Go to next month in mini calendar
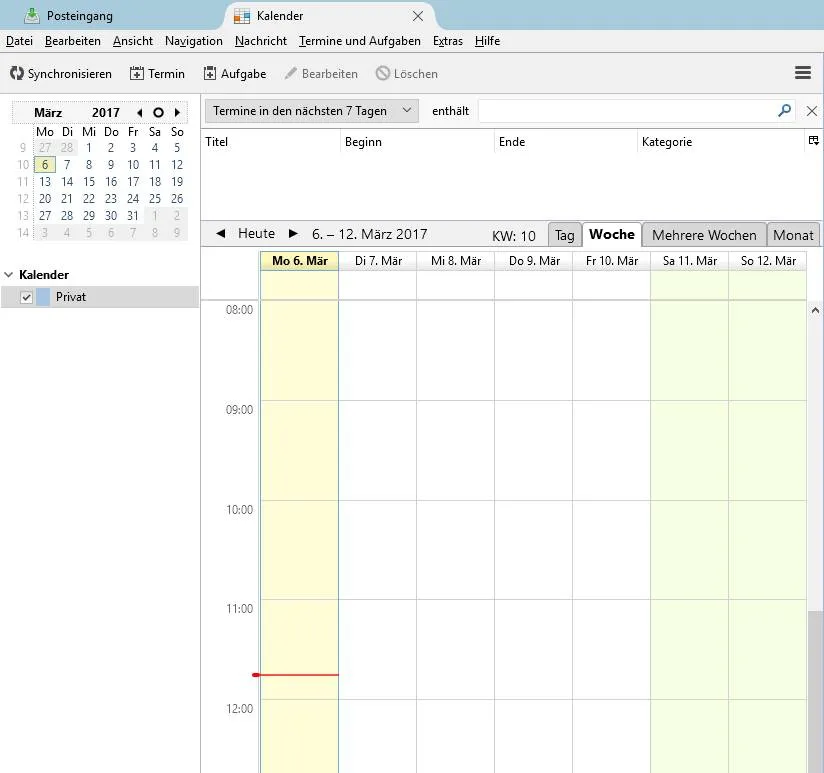The width and height of the screenshot is (824, 773). click(178, 112)
